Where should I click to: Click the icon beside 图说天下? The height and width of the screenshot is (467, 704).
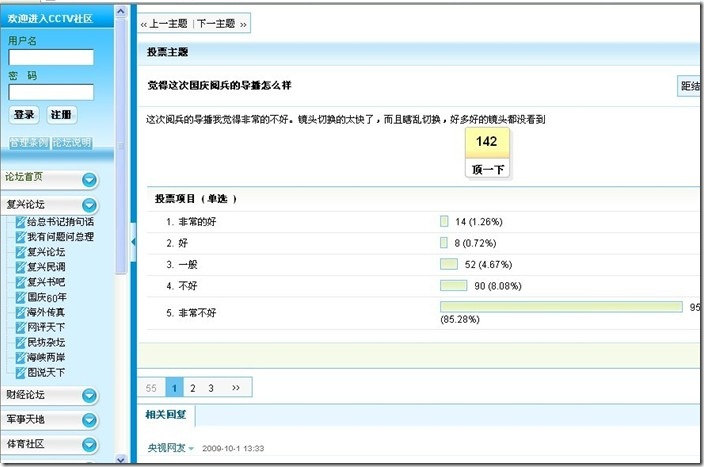pos(20,373)
